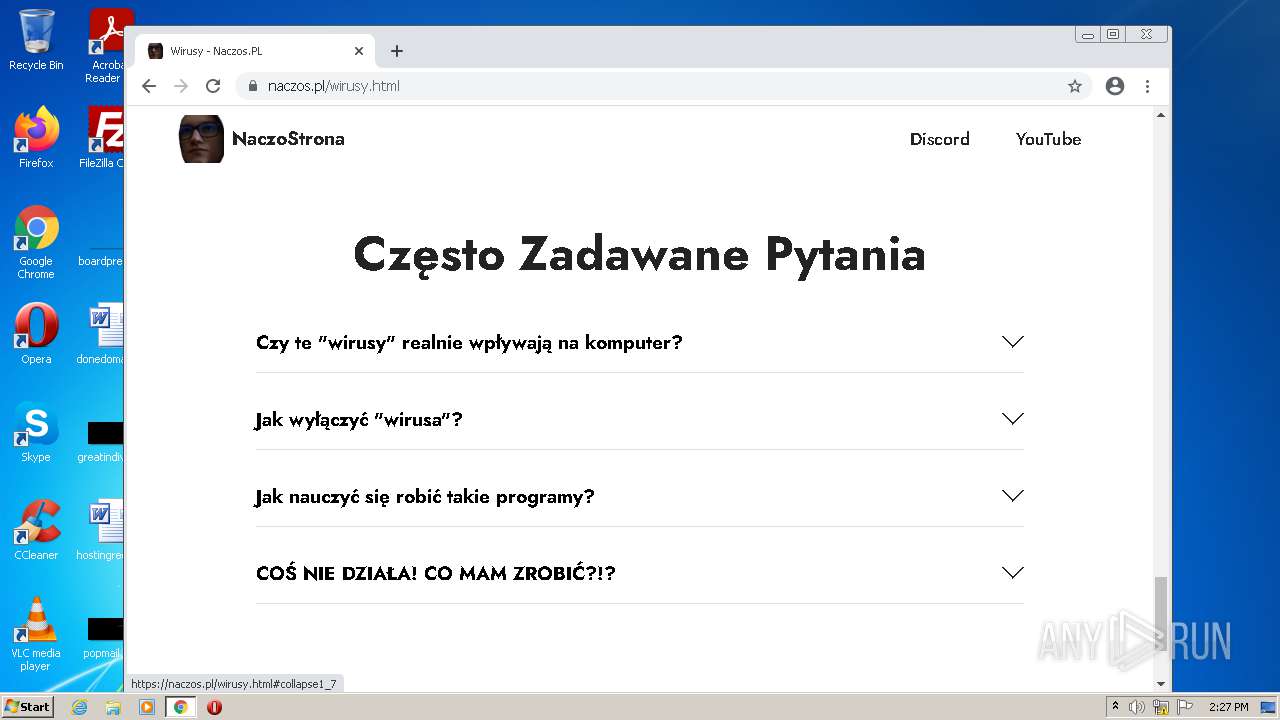Open a new tab with the plus button
Screen dimensions: 1280x720
click(x=397, y=51)
